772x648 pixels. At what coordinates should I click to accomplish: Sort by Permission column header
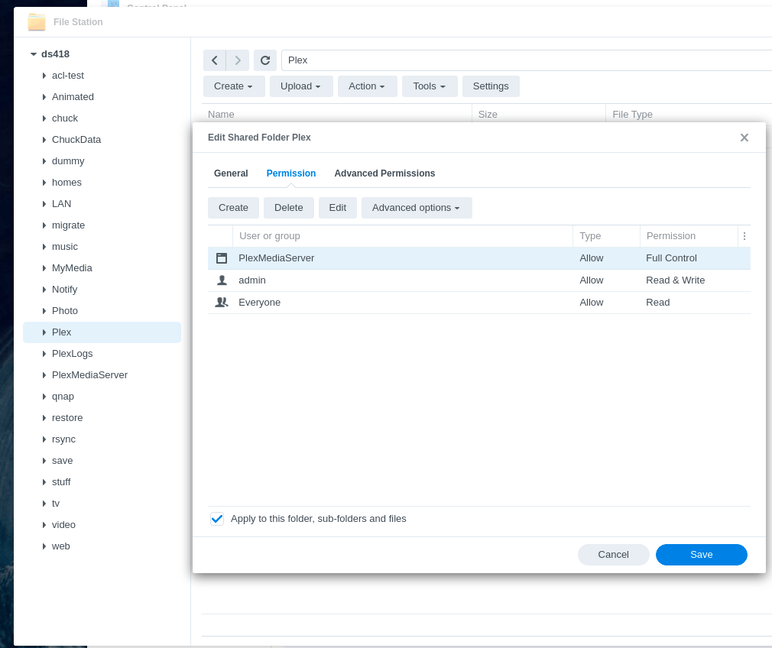point(689,236)
